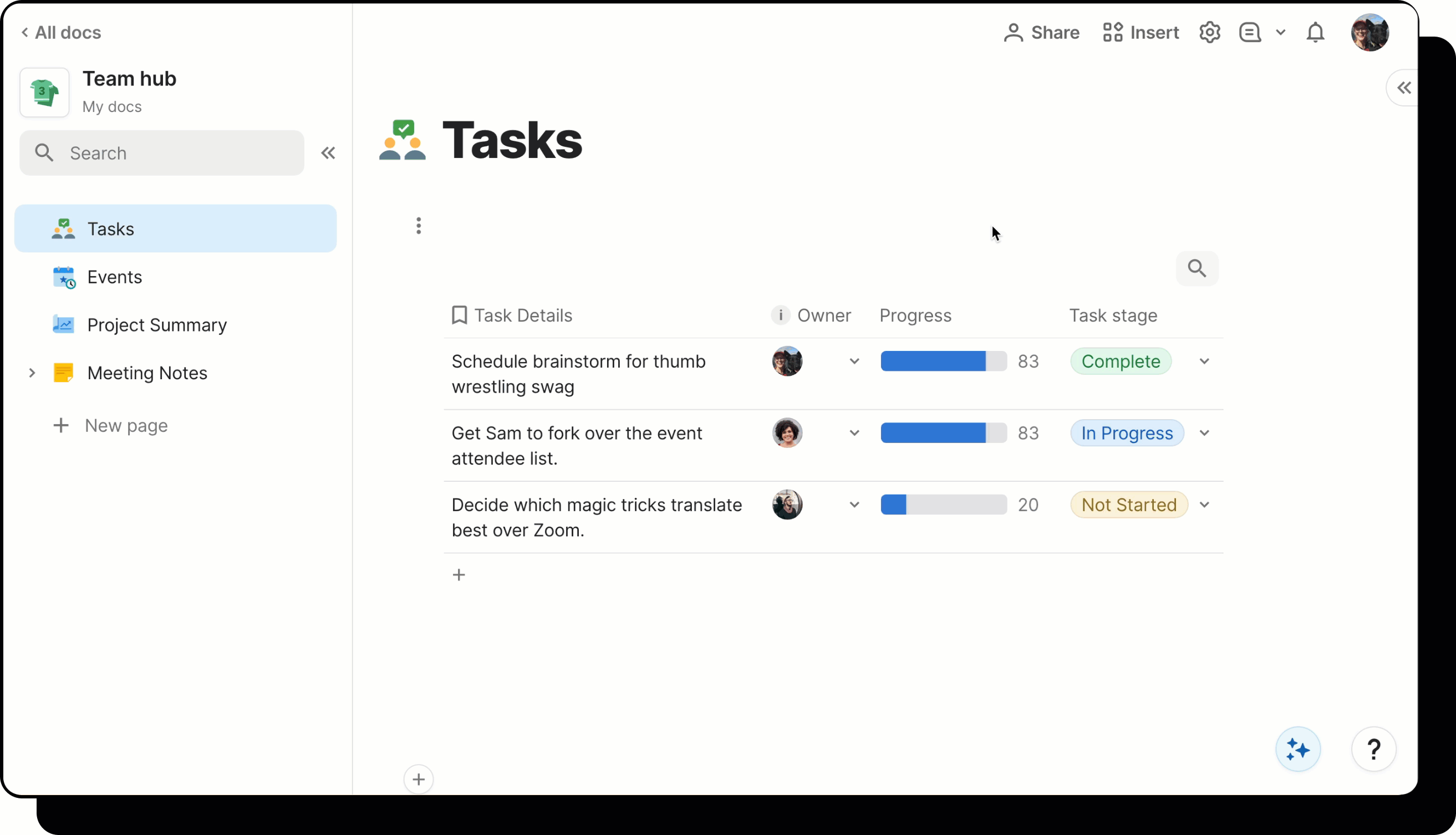Open the settings gear icon
Viewport: 1456px width, 835px height.
click(x=1209, y=32)
